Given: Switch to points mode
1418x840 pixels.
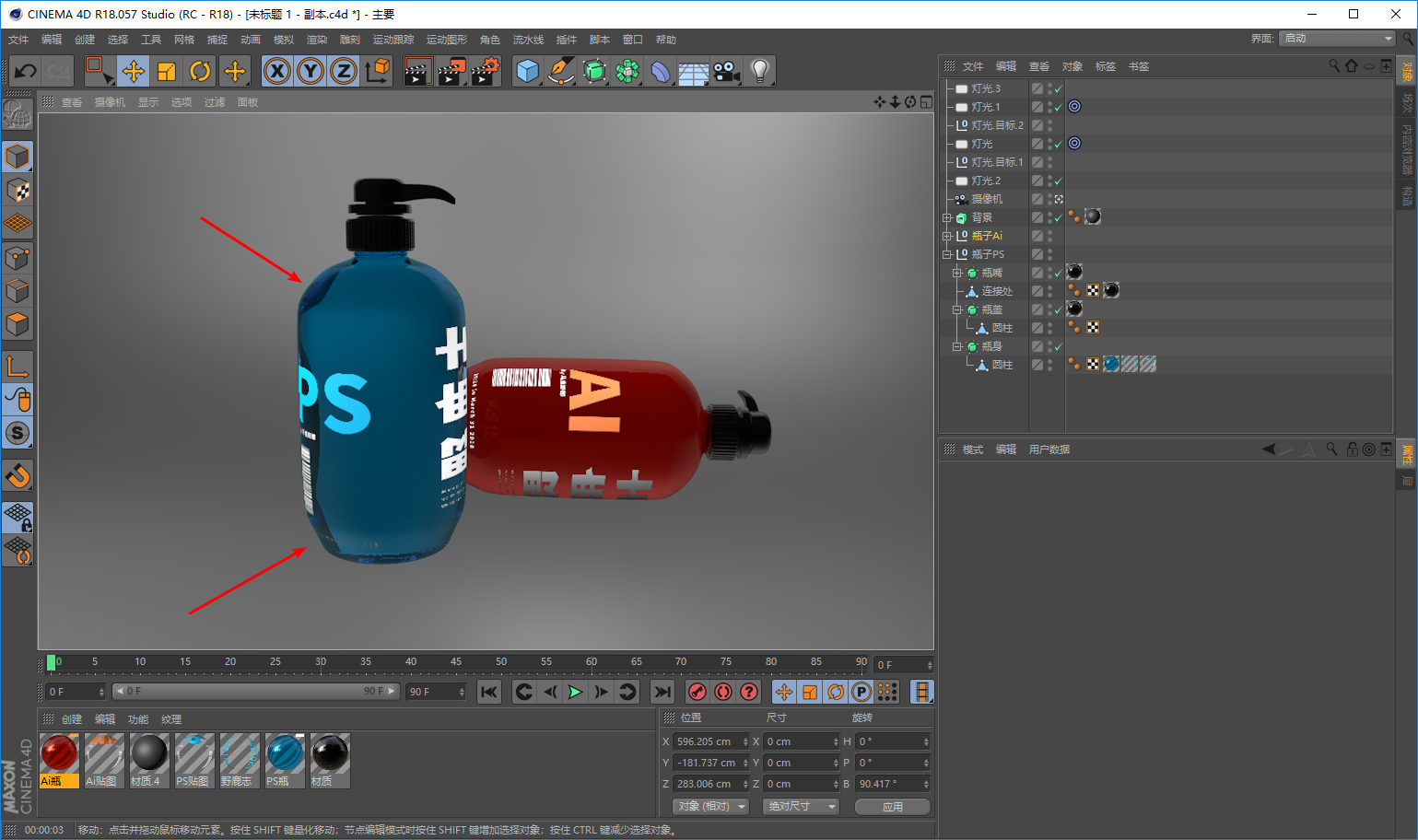Looking at the screenshot, I should tap(18, 258).
